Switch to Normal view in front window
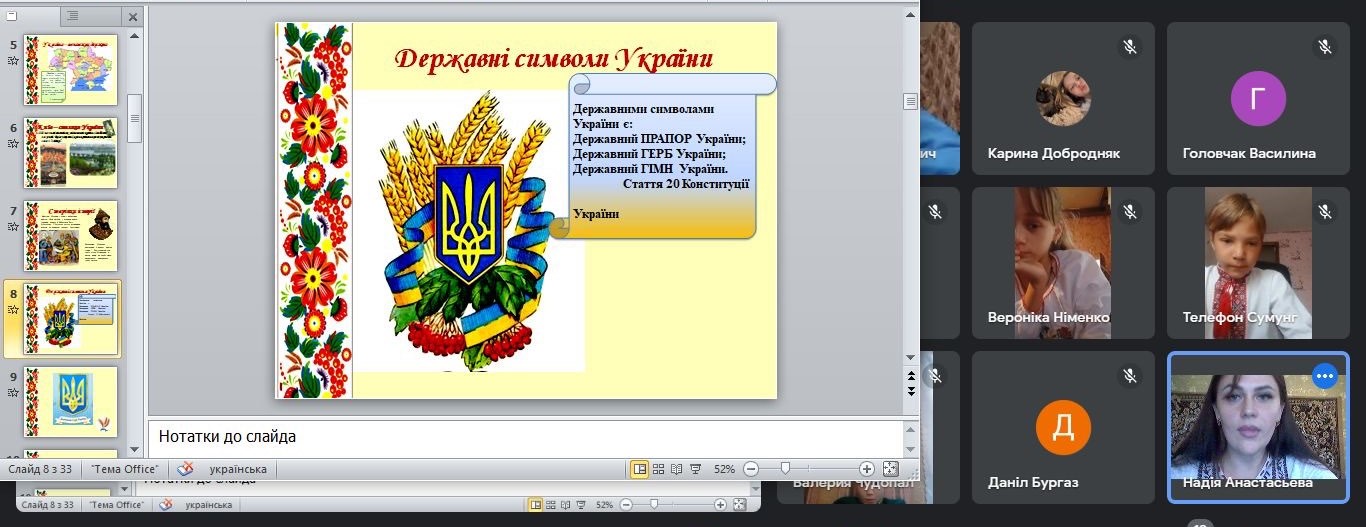The width and height of the screenshot is (1366, 527). pyautogui.click(x=639, y=469)
